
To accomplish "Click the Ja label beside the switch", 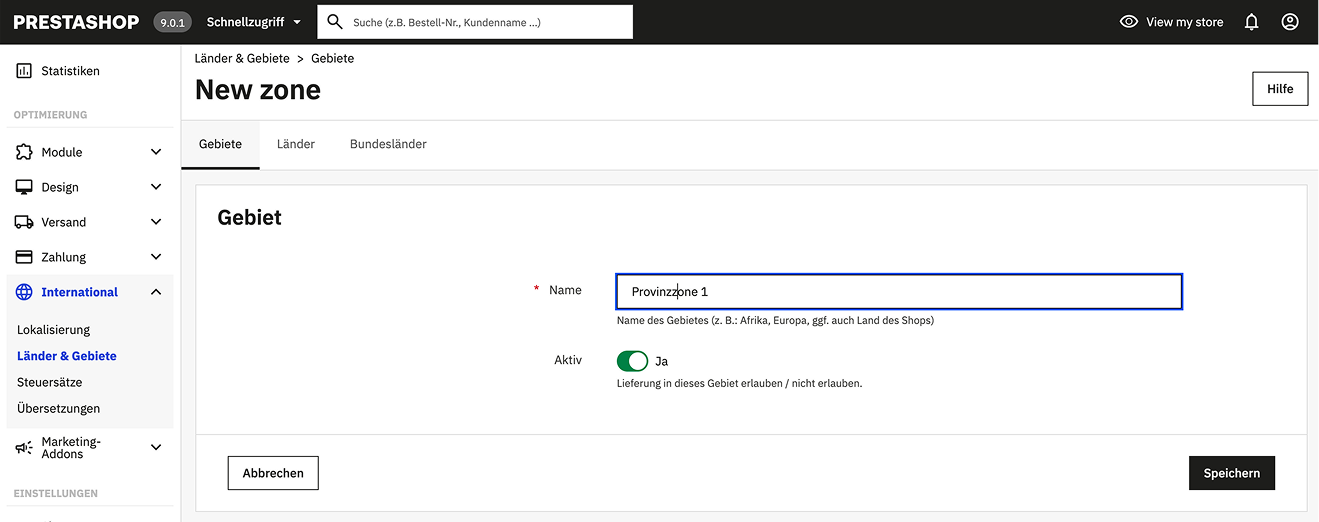I will pos(661,361).
